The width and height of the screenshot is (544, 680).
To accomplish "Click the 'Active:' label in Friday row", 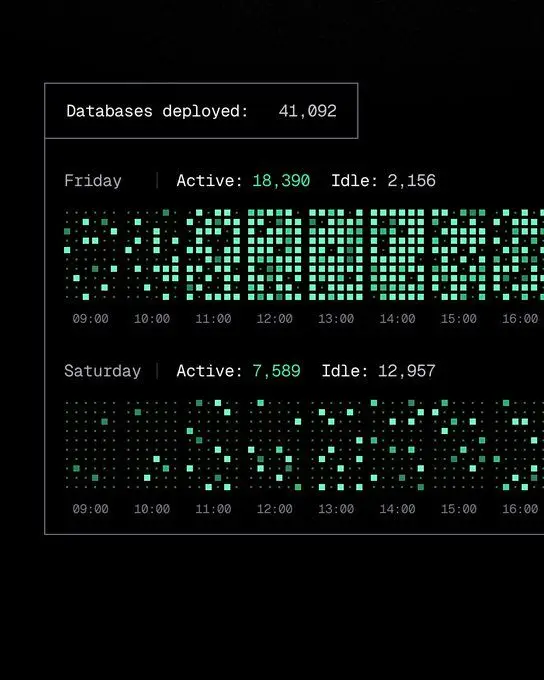I will coord(210,181).
